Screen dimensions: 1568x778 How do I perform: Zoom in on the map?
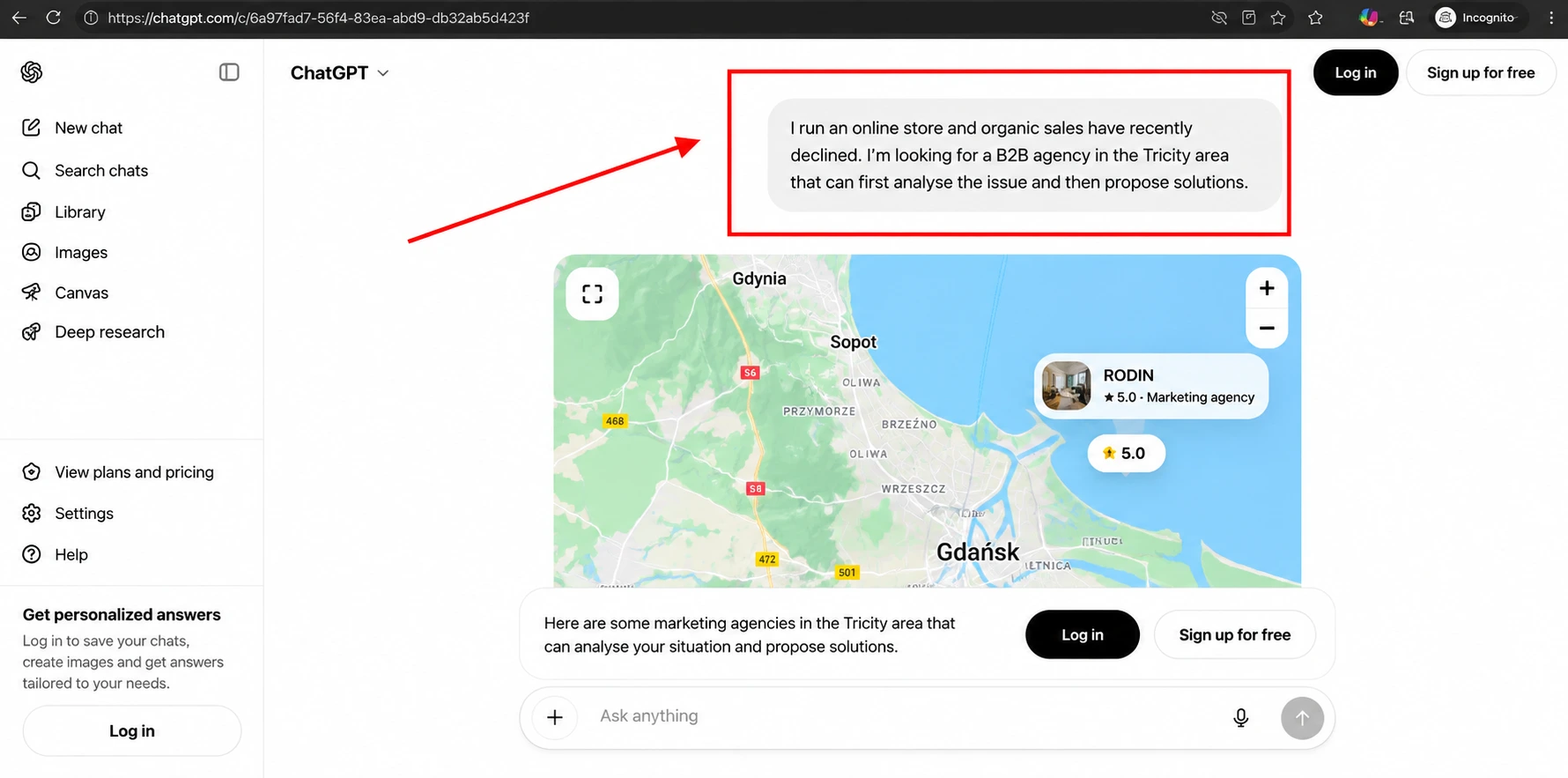pos(1267,288)
